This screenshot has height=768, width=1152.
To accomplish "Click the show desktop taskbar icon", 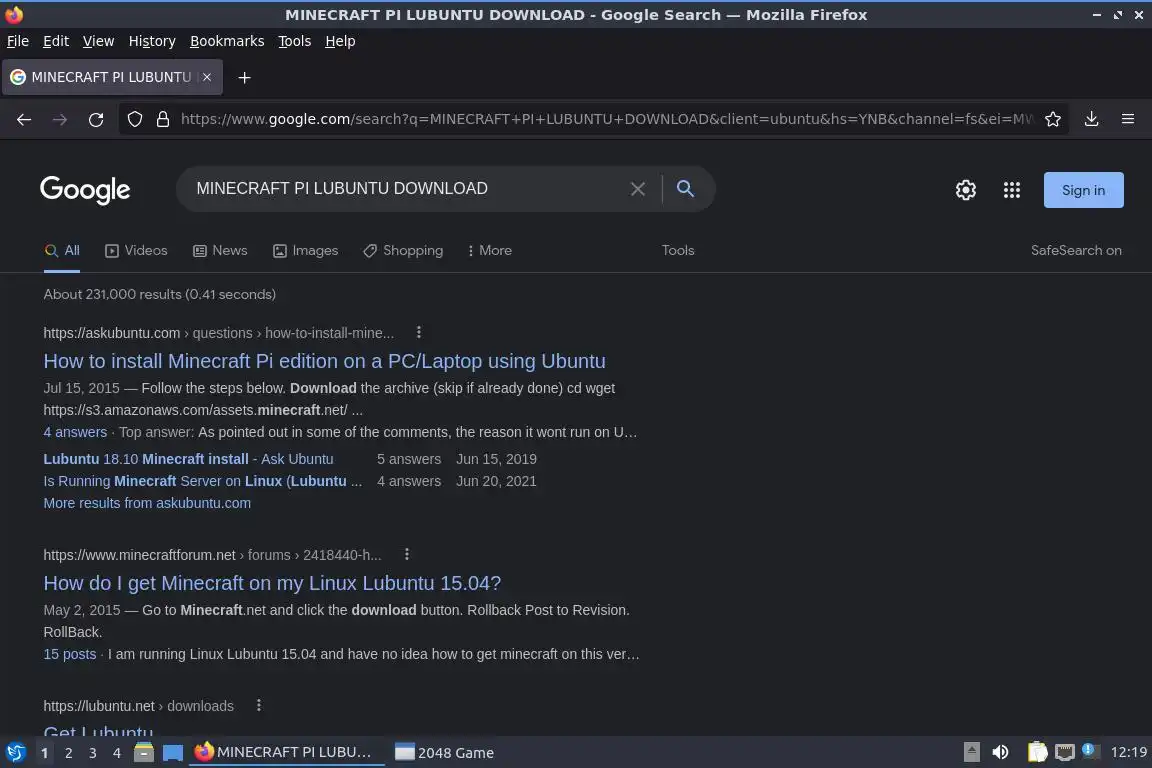I will coord(173,753).
